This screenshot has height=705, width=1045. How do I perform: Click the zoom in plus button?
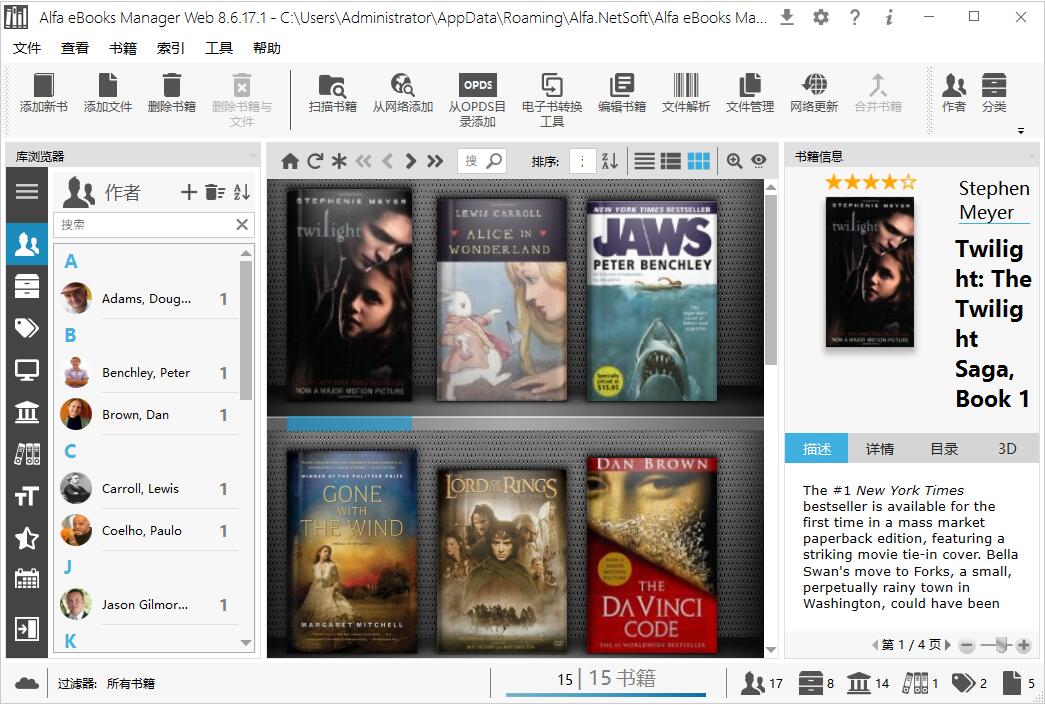(x=1024, y=645)
